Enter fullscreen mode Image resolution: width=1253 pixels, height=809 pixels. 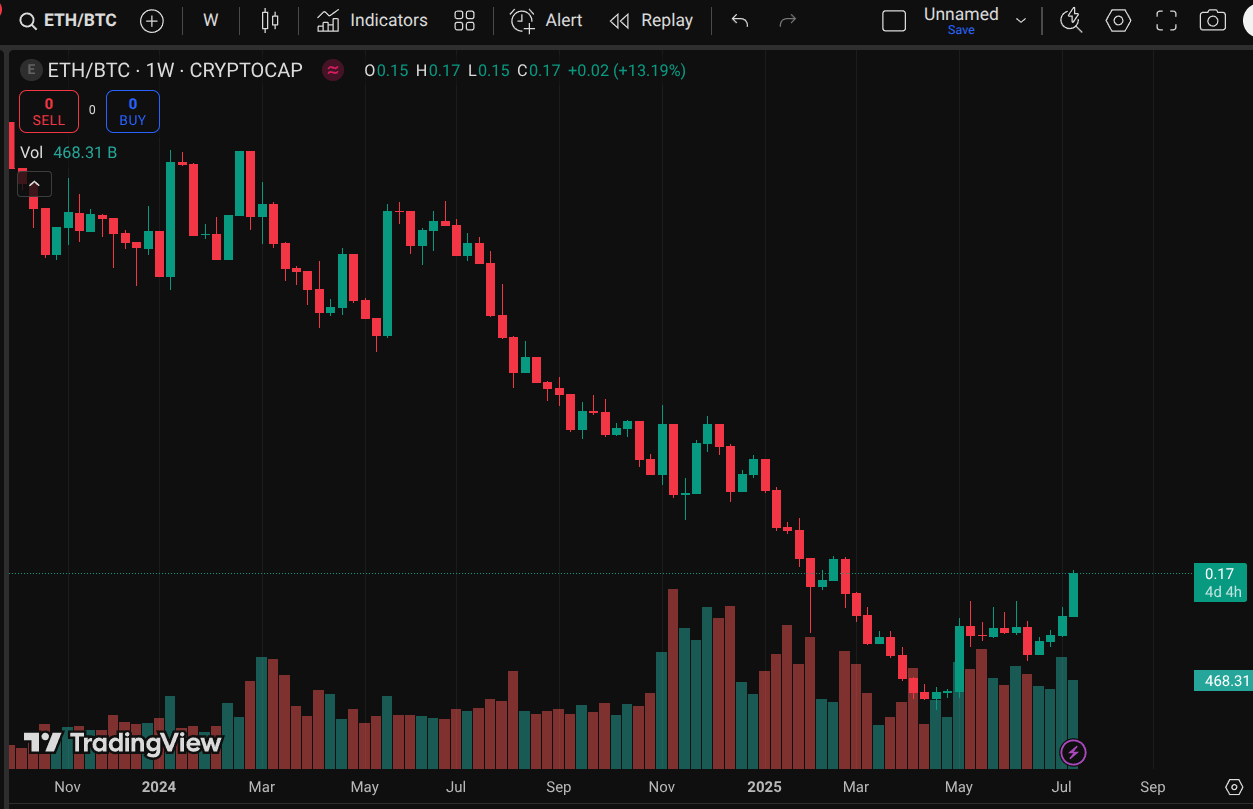tap(1166, 20)
